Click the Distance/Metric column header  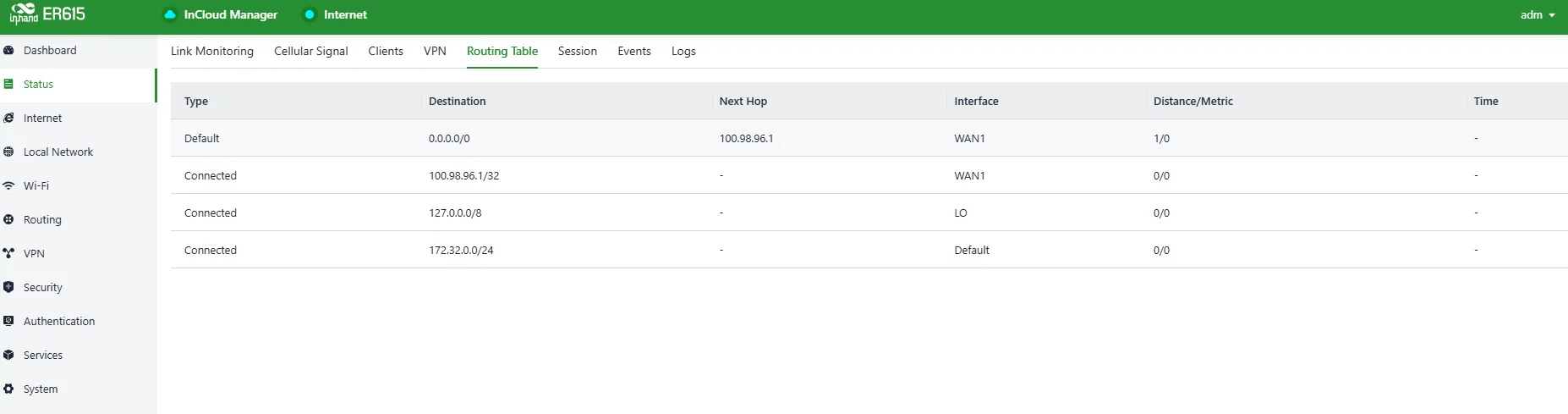1193,101
